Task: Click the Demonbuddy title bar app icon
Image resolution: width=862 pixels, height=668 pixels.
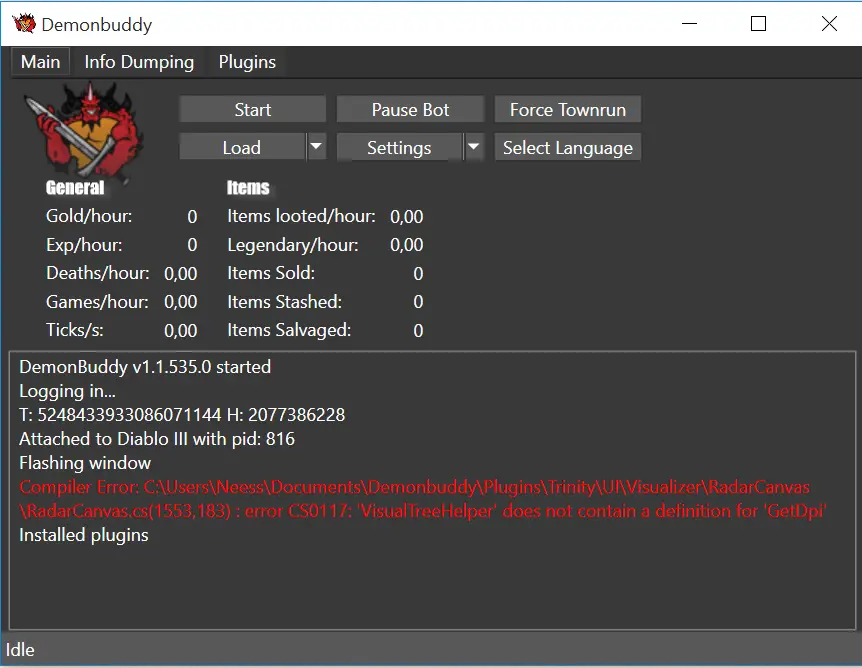Action: pos(24,24)
